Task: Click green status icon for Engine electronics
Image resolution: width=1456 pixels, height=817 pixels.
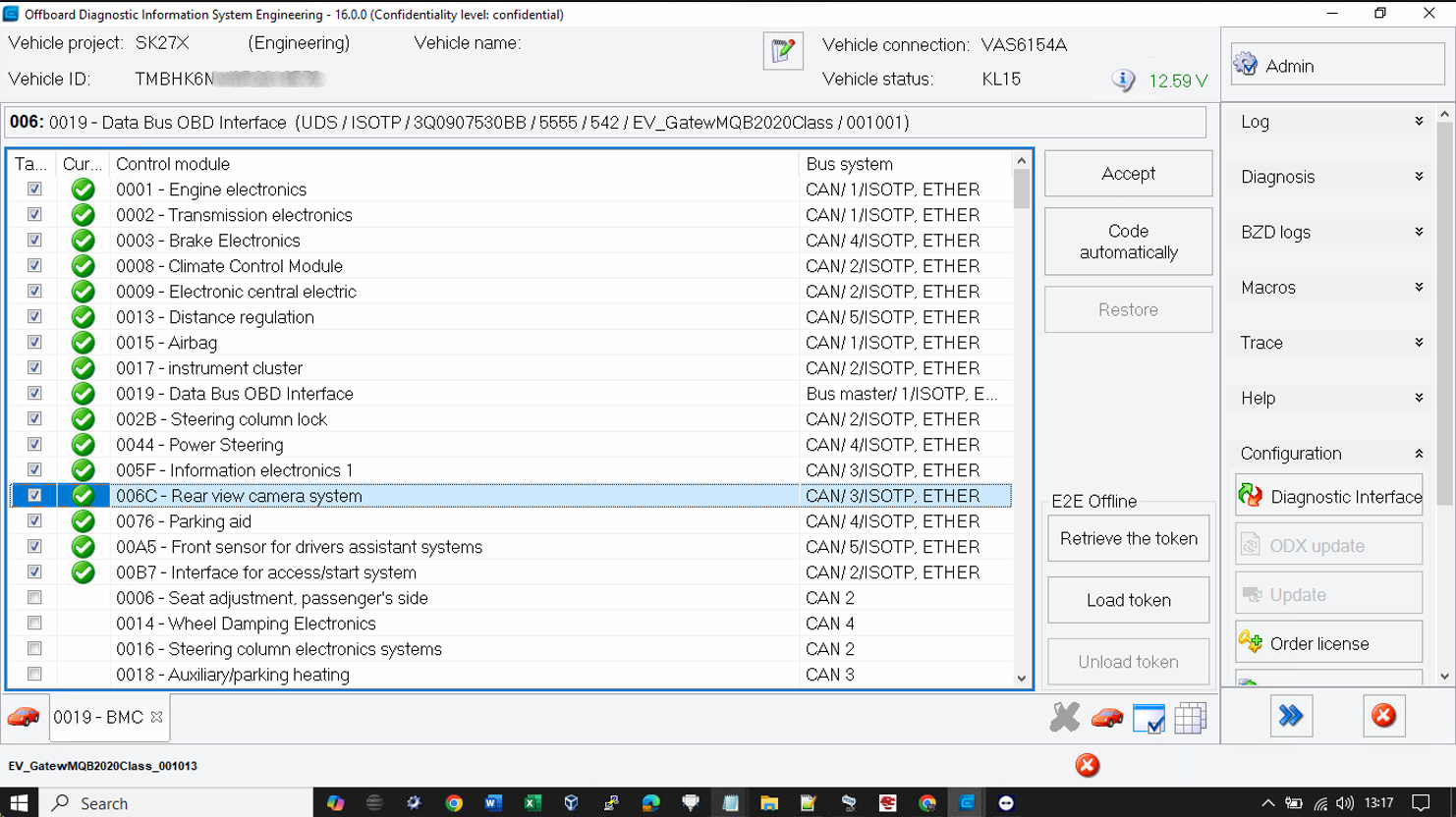Action: point(84,190)
